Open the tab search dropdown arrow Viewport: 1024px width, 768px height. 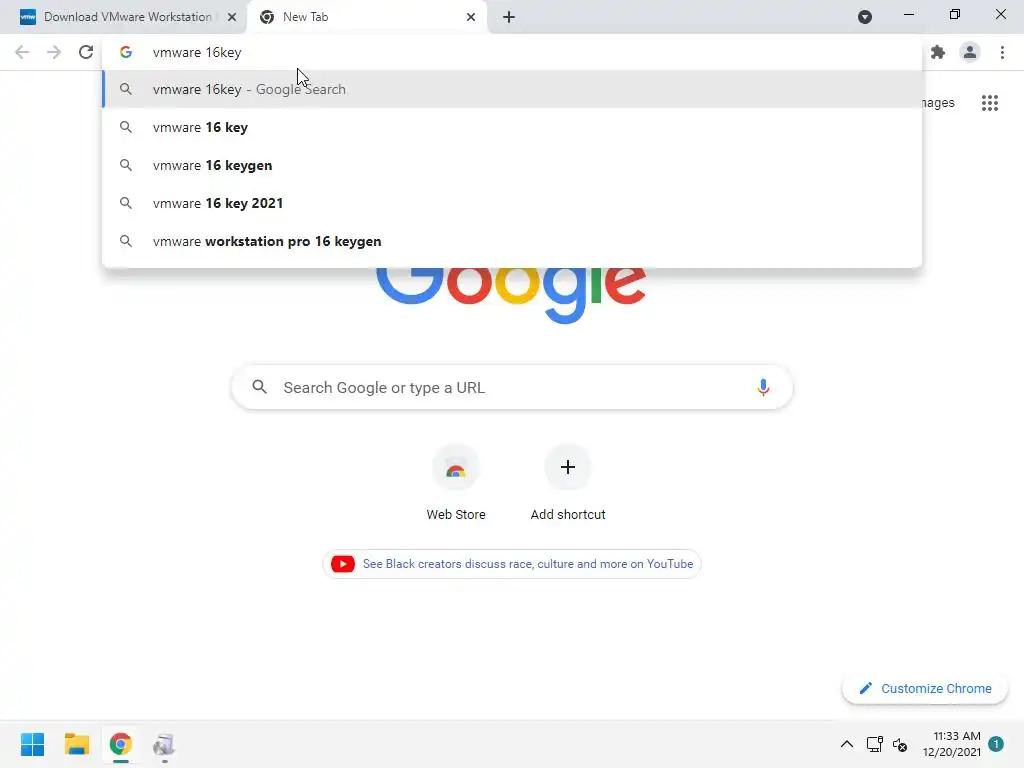click(x=865, y=17)
